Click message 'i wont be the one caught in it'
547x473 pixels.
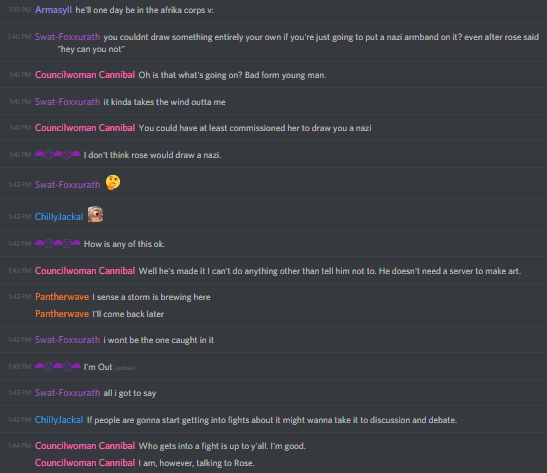[159, 340]
